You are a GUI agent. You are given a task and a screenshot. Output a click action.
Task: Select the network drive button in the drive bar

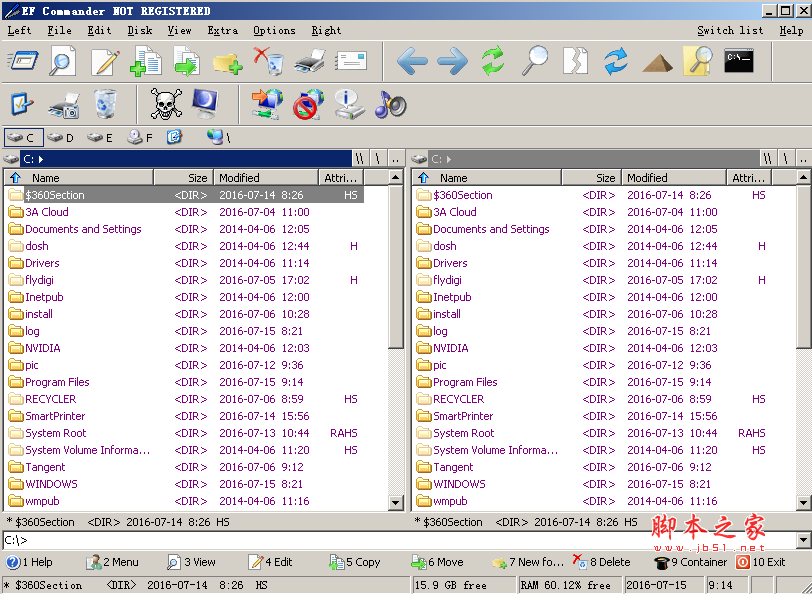click(219, 138)
